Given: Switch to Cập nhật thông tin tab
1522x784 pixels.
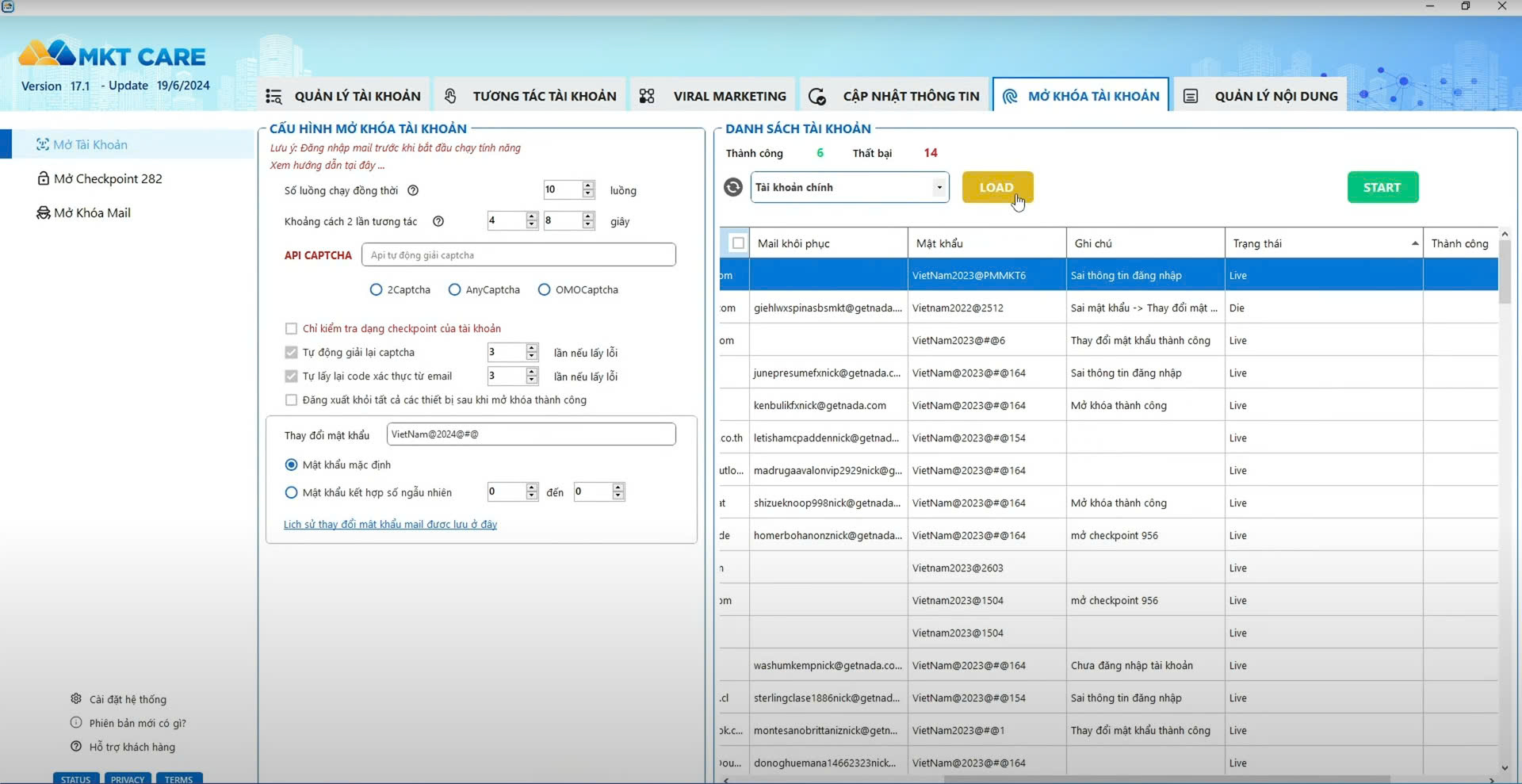Looking at the screenshot, I should click(x=894, y=96).
